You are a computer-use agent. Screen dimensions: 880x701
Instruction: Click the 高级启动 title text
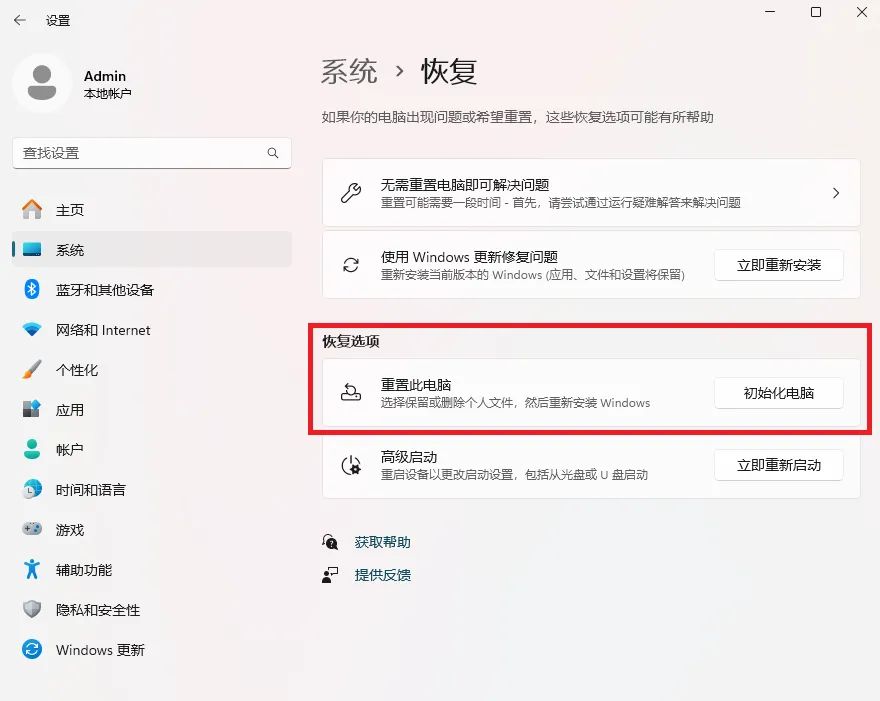[x=409, y=457]
